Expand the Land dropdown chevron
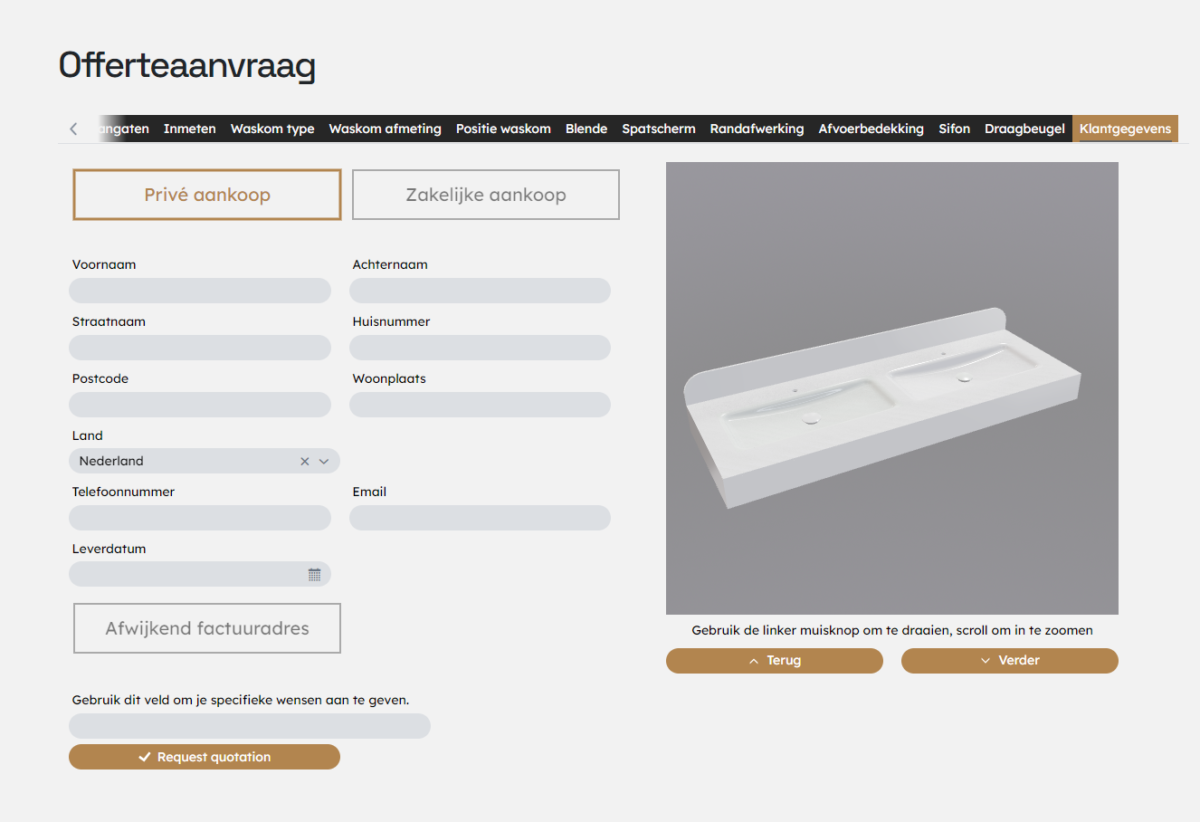Screen dimensions: 1200x822 click(324, 461)
